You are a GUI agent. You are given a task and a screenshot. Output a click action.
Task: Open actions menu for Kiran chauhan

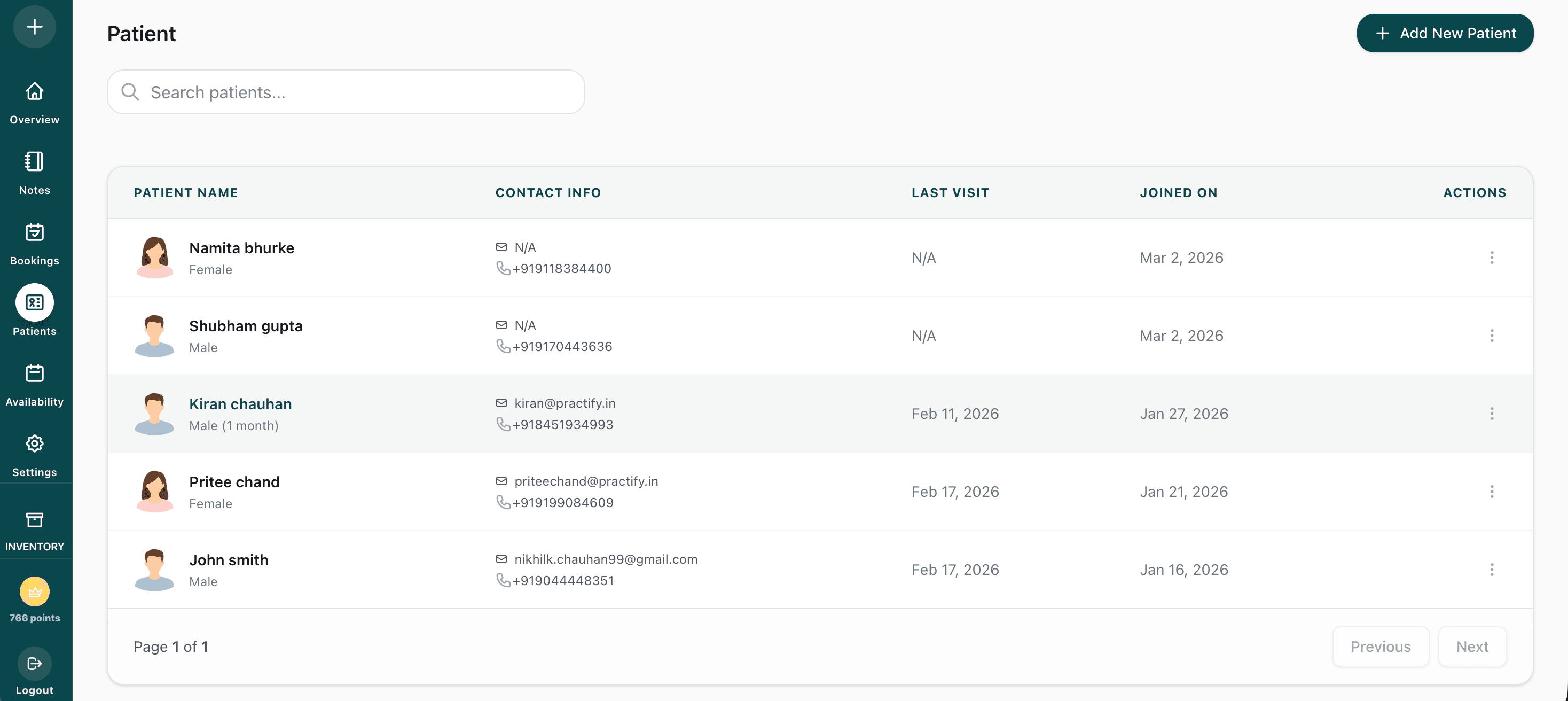[x=1492, y=414]
